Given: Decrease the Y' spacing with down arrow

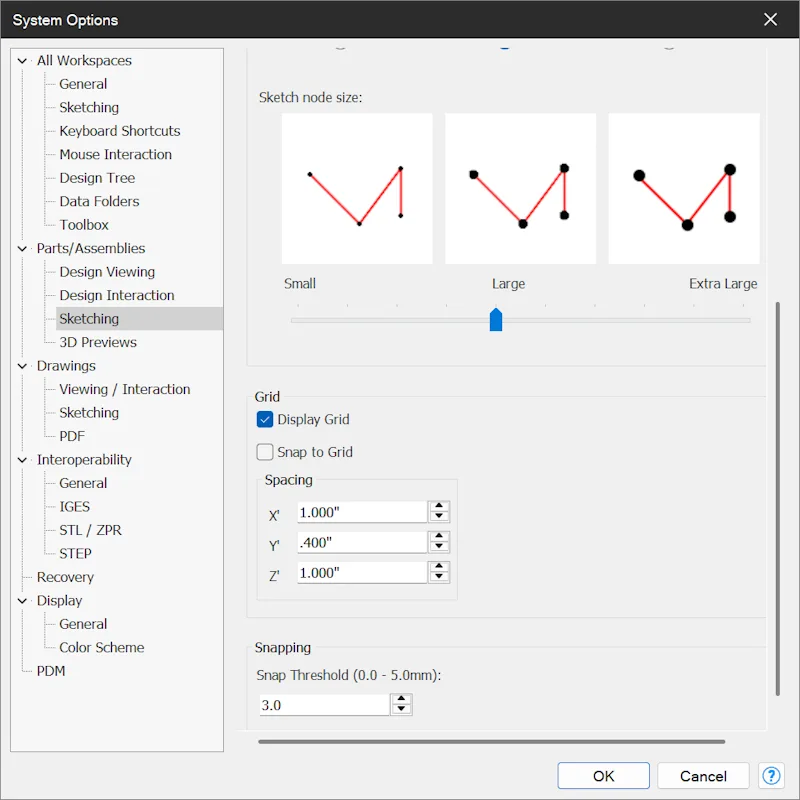Looking at the screenshot, I should (439, 546).
